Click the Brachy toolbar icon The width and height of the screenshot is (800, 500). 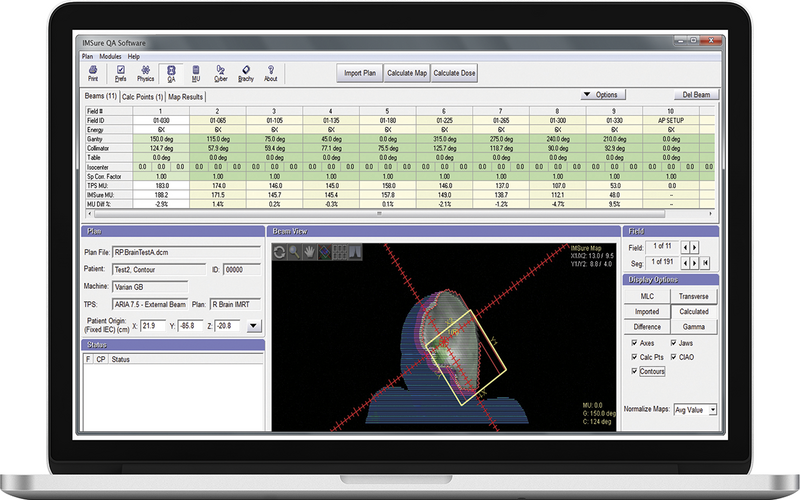246,71
